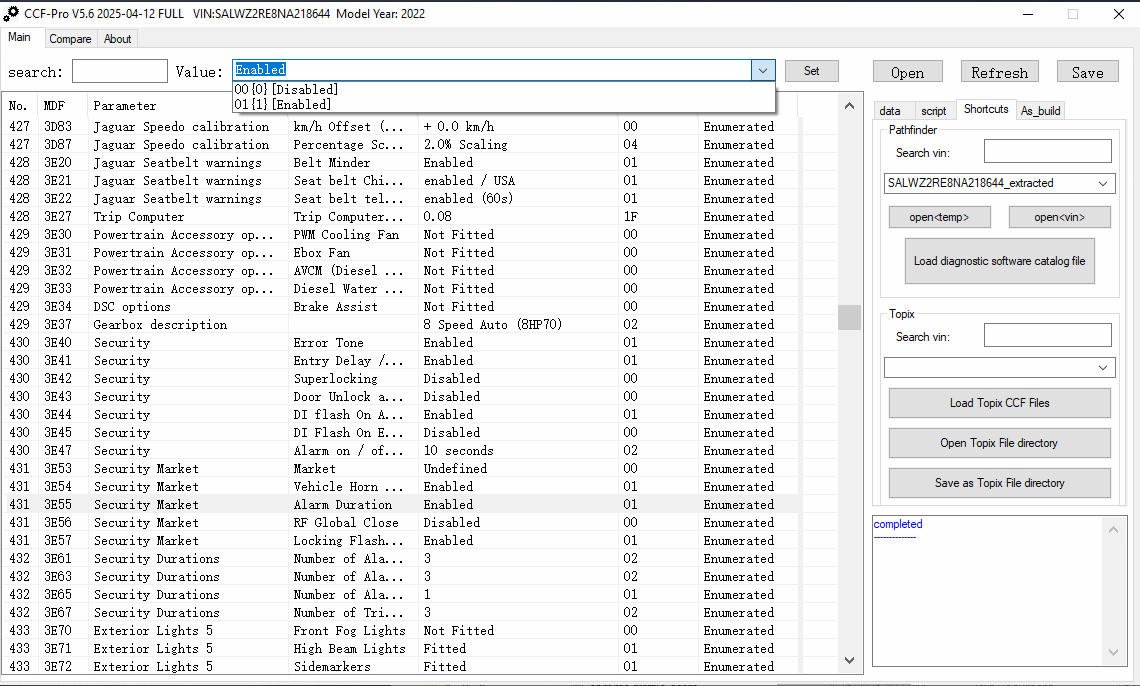The width and height of the screenshot is (1140, 686).
Task: Close the CCF-Pro window
Action: [x=1119, y=14]
